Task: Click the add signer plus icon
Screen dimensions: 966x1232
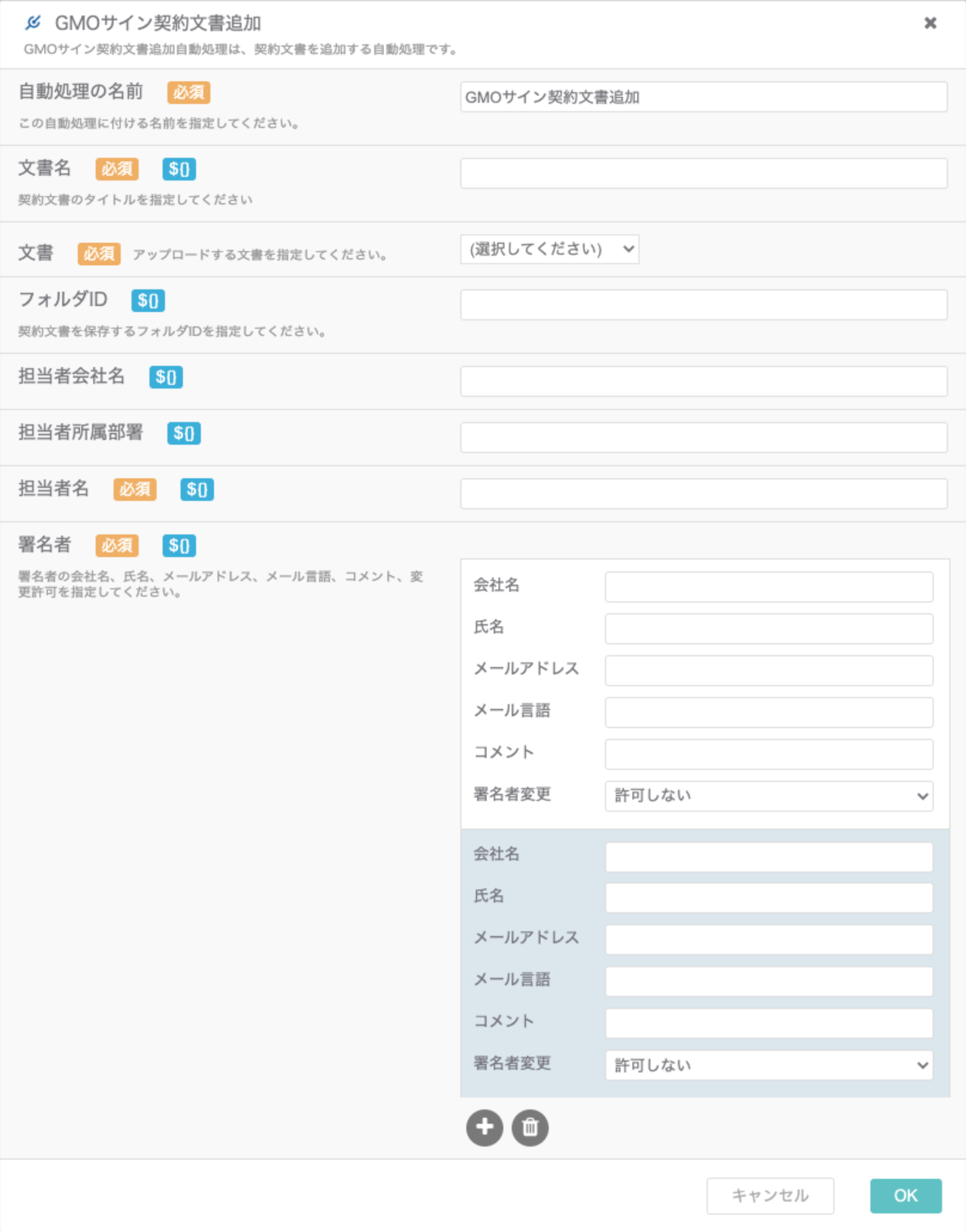Action: click(x=484, y=1127)
